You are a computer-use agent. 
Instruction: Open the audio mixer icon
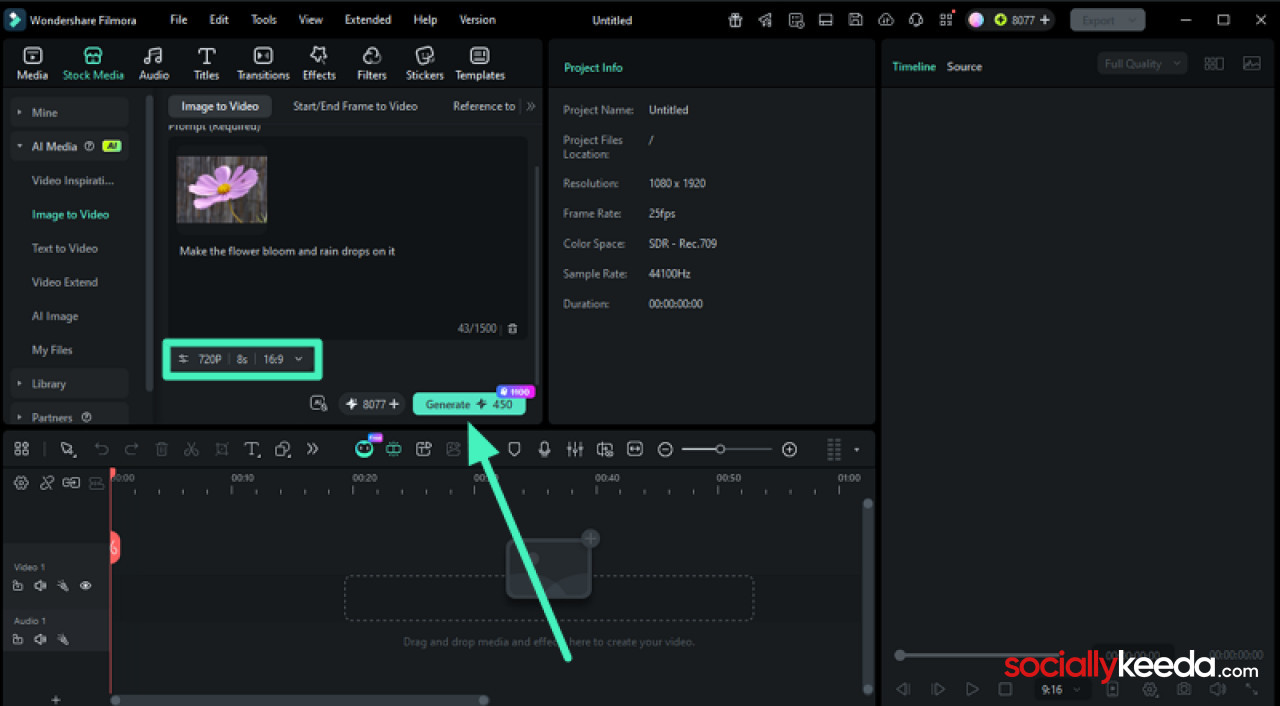574,450
